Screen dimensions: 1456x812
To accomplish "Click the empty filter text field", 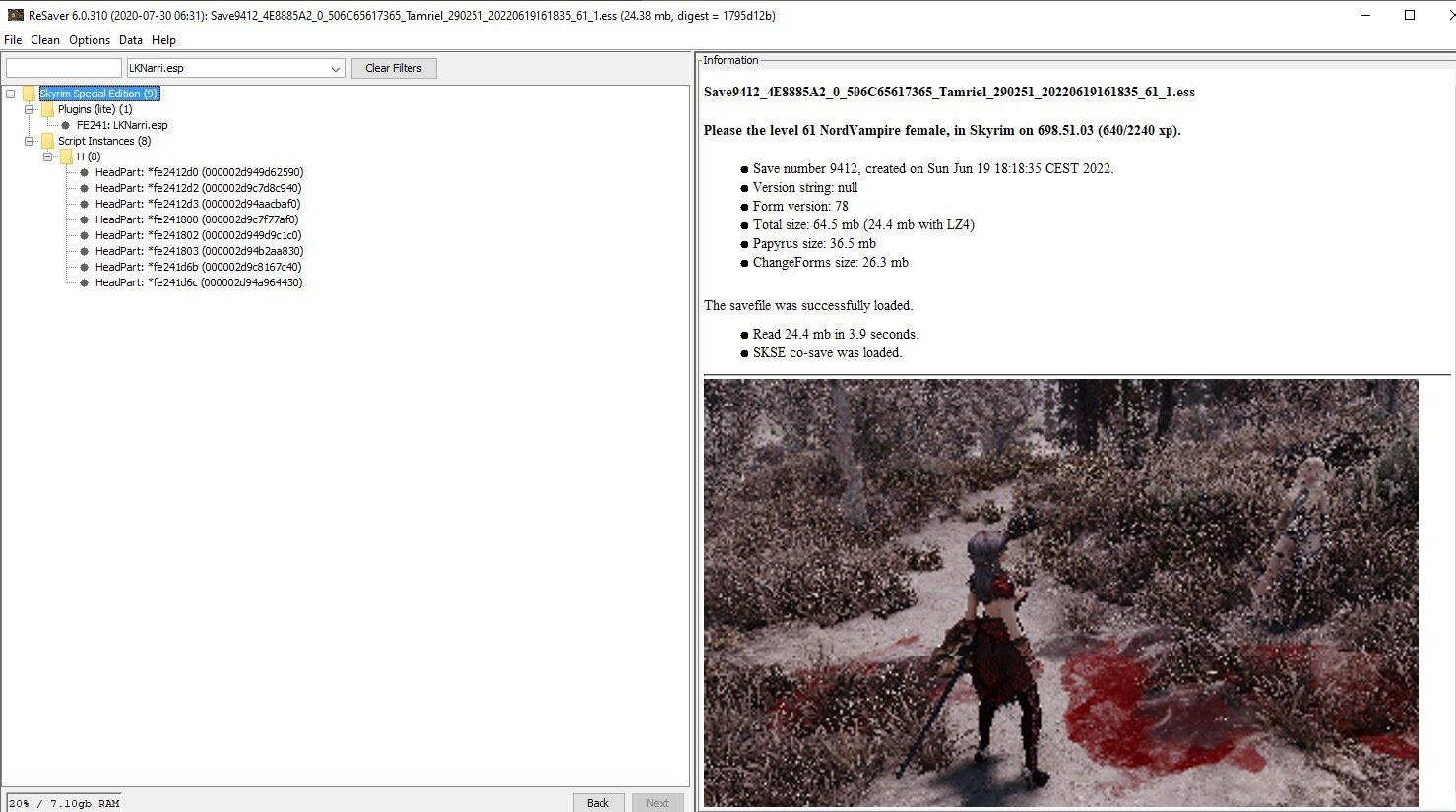I will pos(64,68).
